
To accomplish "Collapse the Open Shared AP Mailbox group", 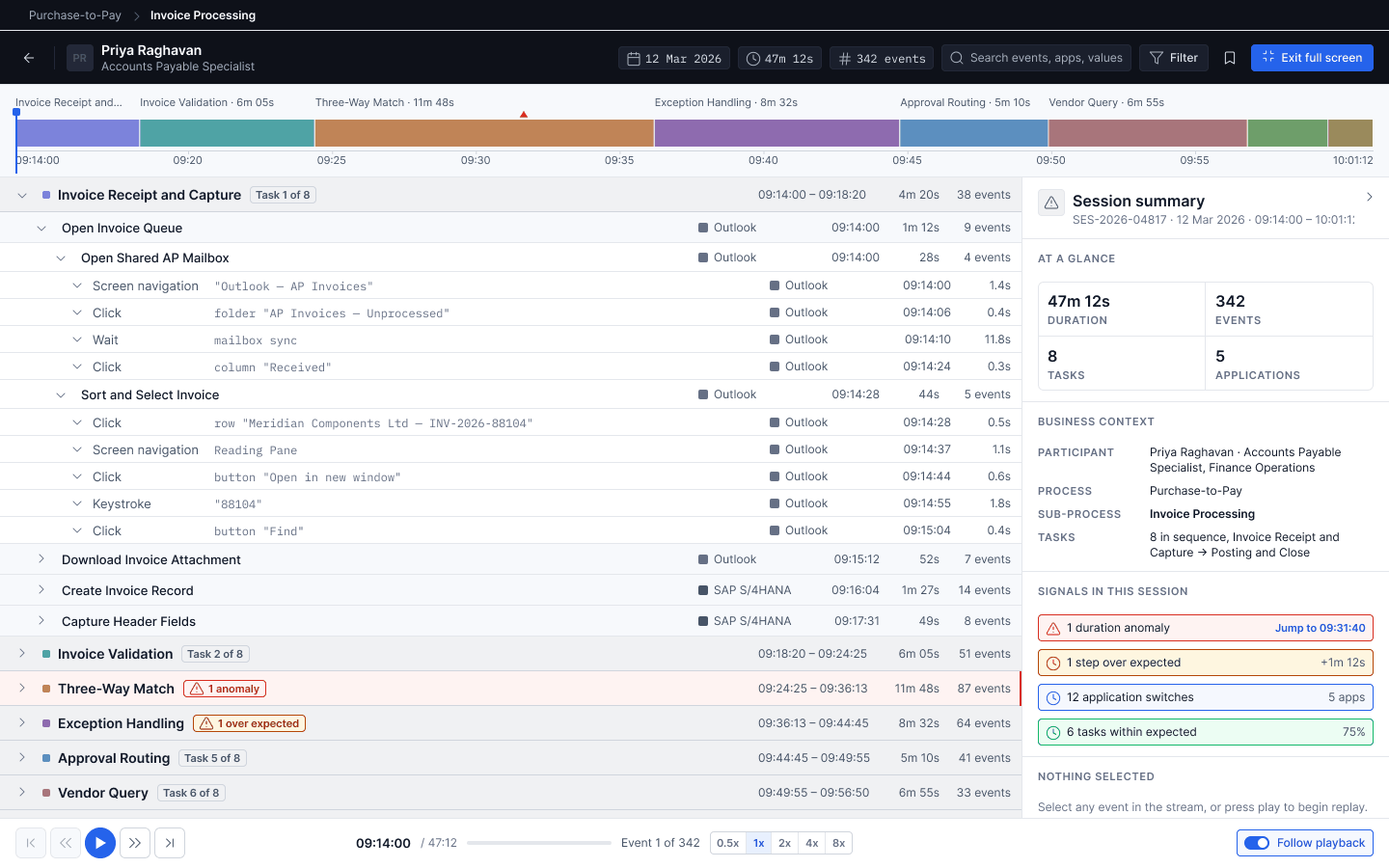I will [x=61, y=258].
